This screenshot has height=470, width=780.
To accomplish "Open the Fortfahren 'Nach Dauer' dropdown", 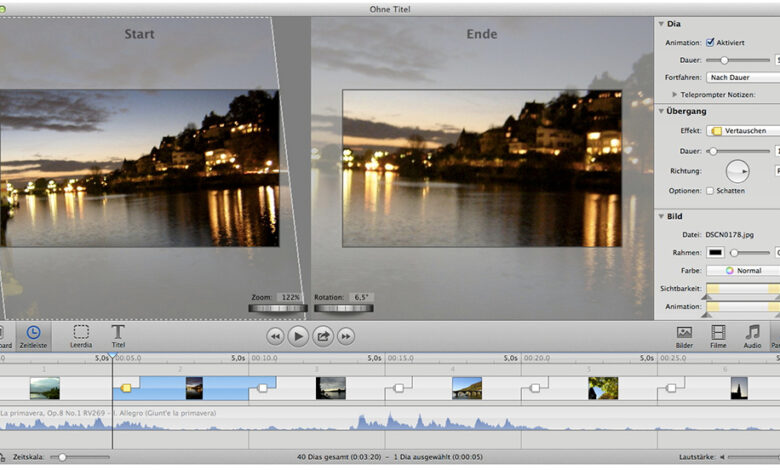I will click(x=742, y=77).
